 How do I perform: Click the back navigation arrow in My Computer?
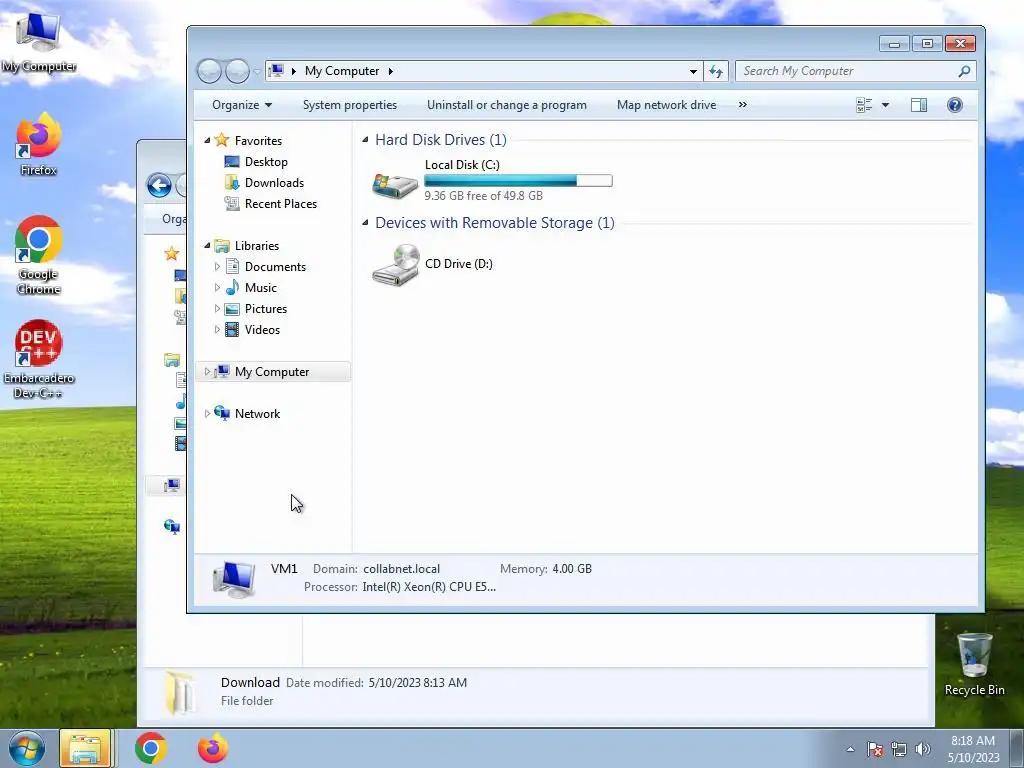point(209,71)
